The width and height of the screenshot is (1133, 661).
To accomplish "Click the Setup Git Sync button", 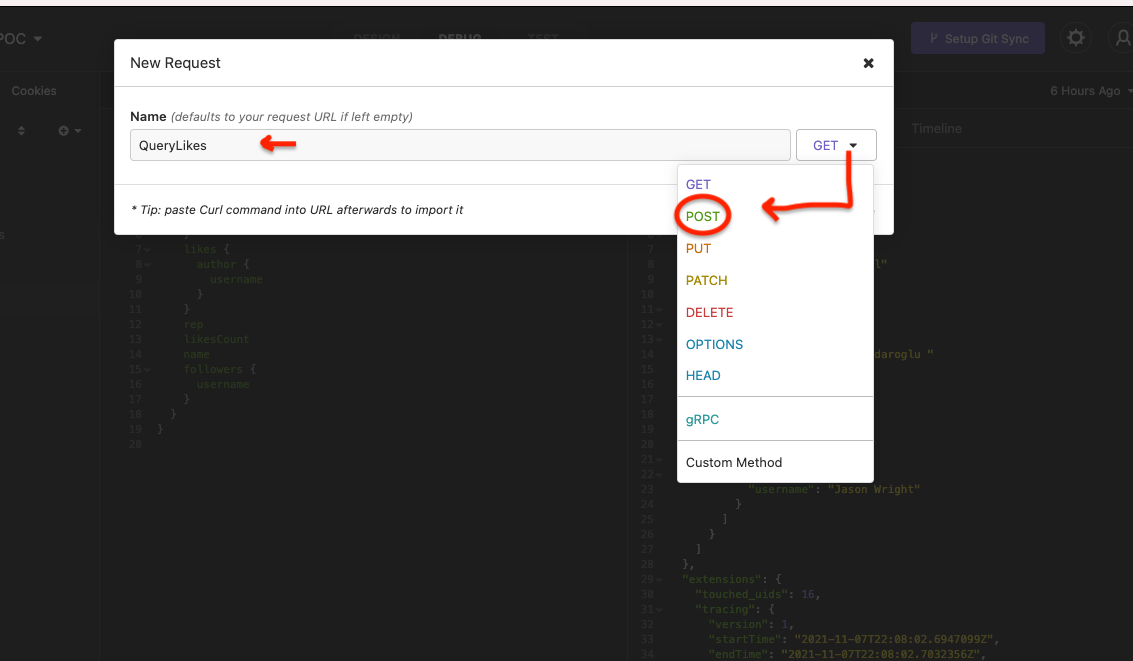I will pos(978,38).
